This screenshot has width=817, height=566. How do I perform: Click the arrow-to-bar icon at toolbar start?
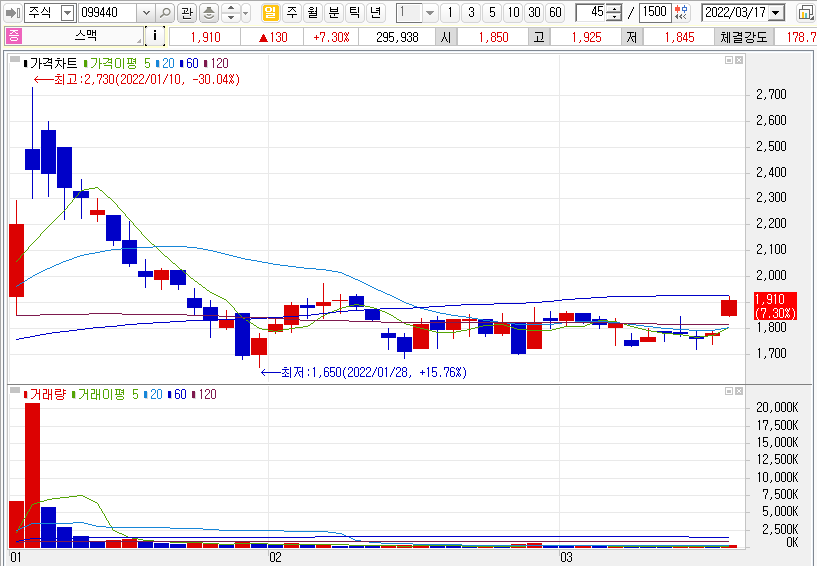(13, 13)
